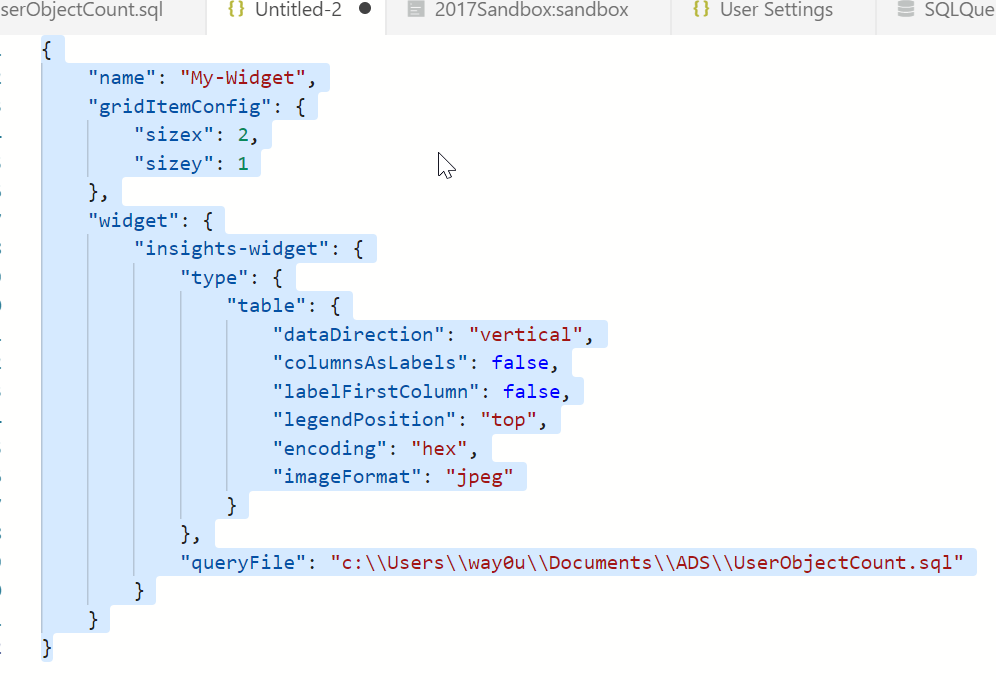This screenshot has height=680, width=996.
Task: Select the Untitled-2 editor tab
Action: [x=298, y=11]
